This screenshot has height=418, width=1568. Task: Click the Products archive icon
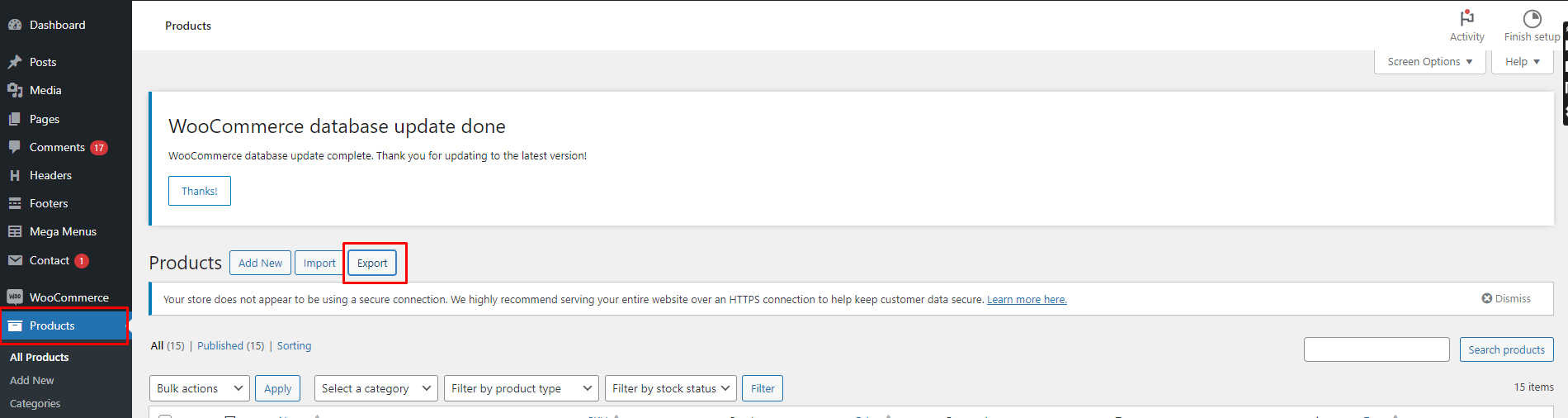(x=15, y=325)
